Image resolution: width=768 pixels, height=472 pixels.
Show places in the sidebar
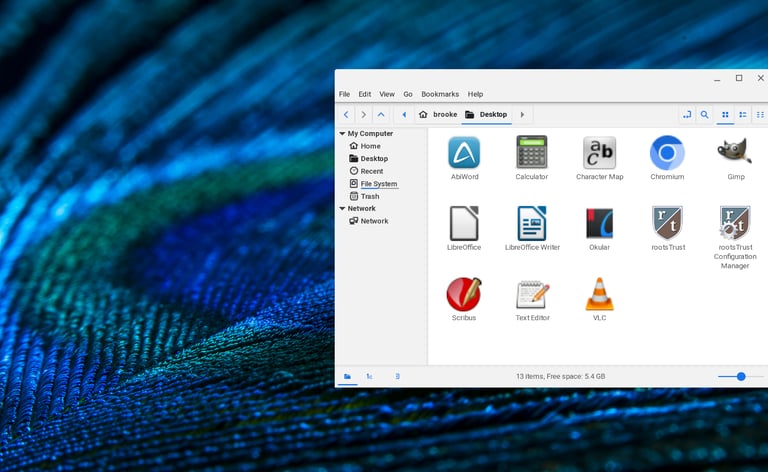point(347,377)
